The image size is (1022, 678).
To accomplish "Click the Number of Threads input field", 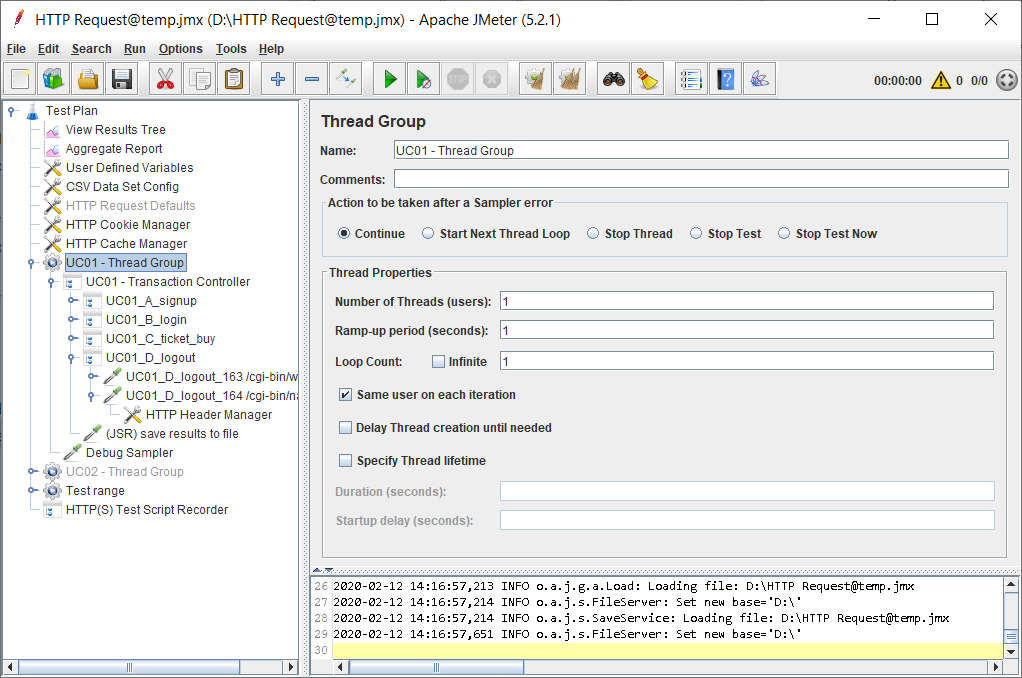I will pyautogui.click(x=747, y=301).
